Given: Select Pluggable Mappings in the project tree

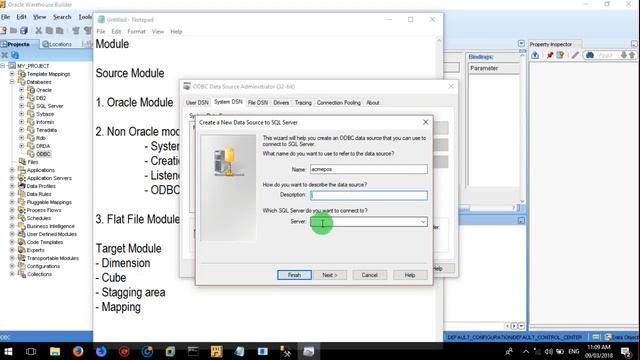Looking at the screenshot, I should [x=49, y=202].
